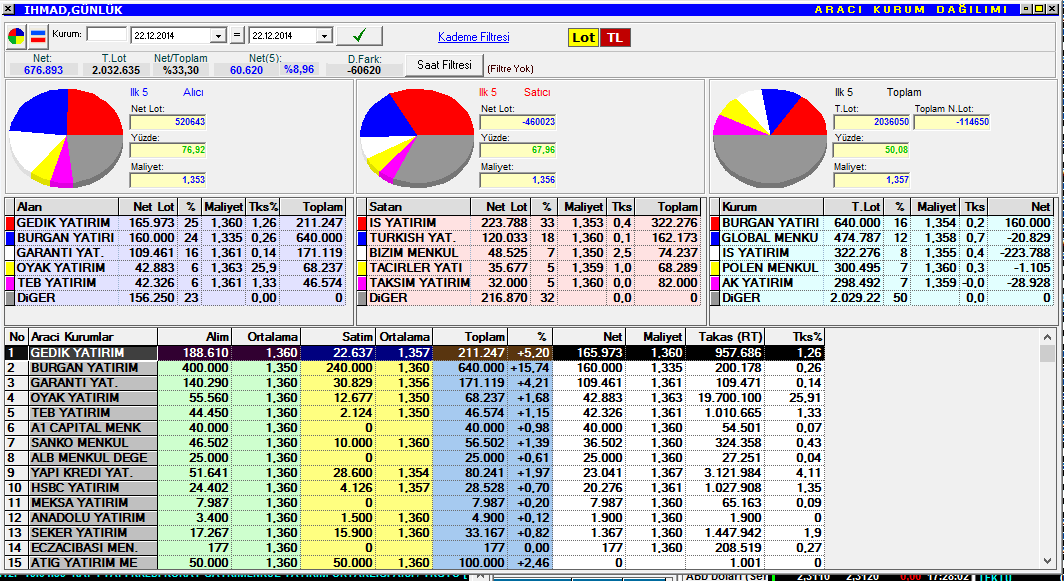
Task: Click the pie chart view icon
Action: click(17, 37)
